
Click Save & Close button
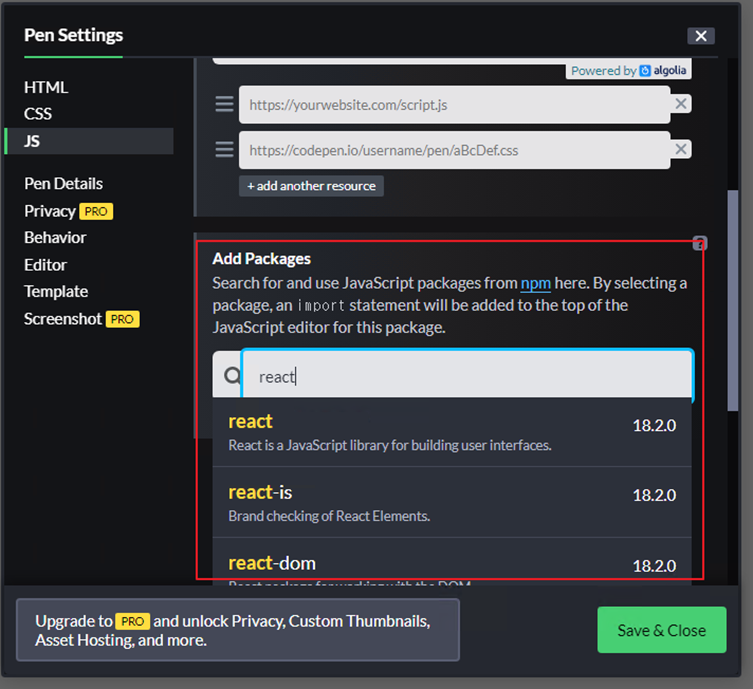pos(661,630)
